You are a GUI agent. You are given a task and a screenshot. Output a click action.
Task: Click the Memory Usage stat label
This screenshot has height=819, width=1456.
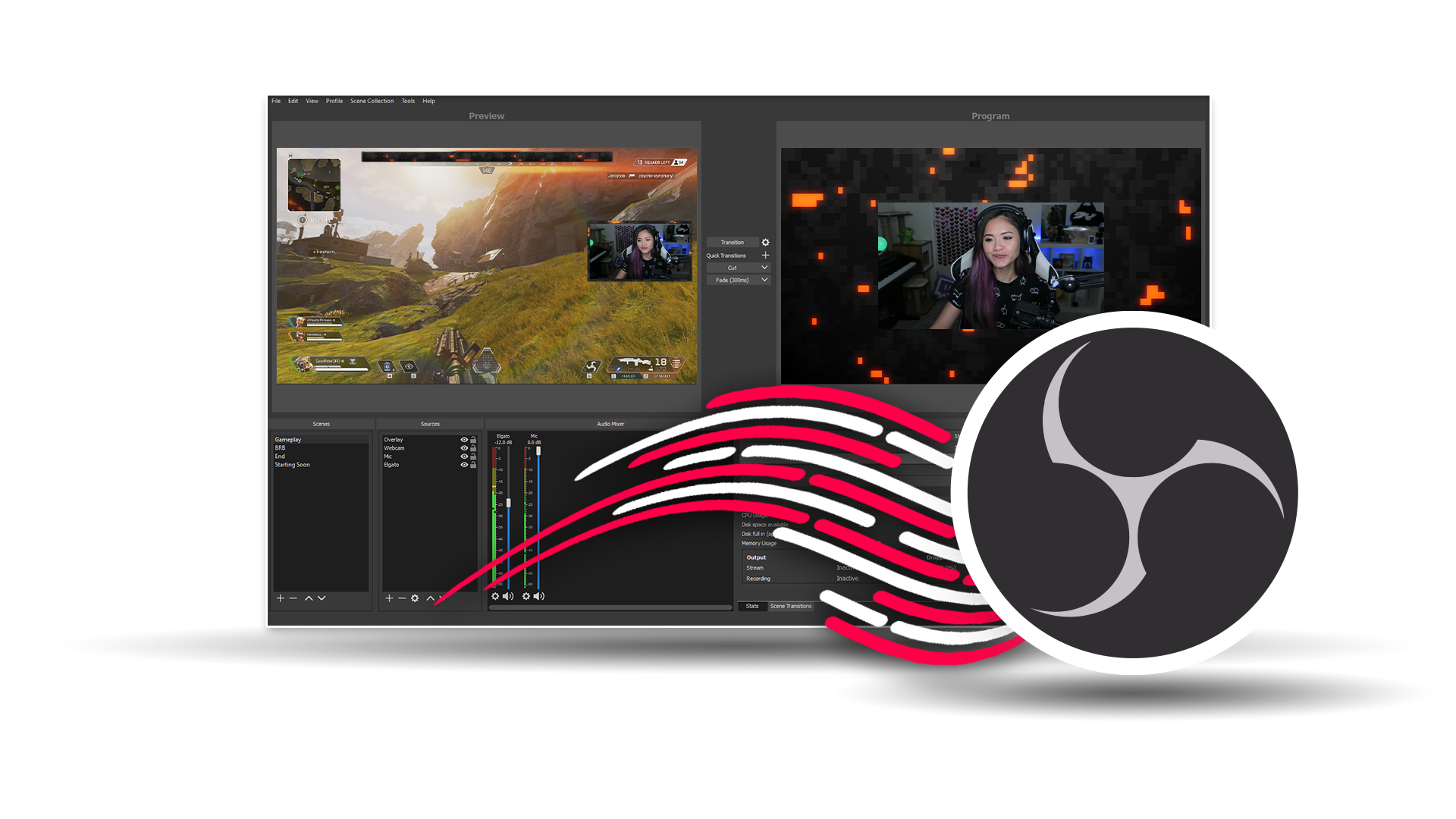[x=759, y=544]
